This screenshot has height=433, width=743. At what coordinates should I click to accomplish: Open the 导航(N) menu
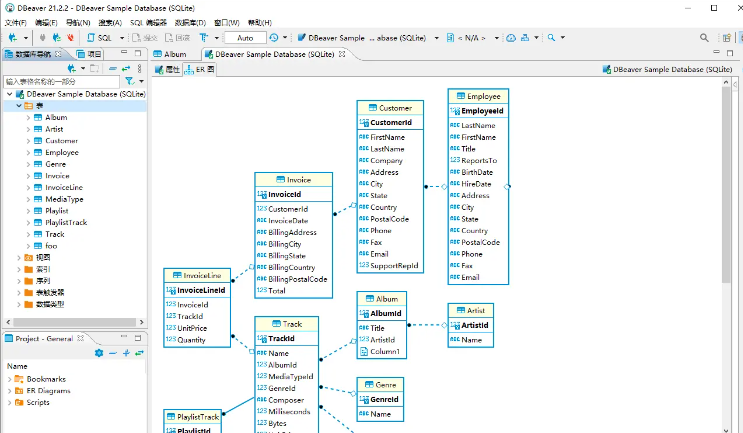click(x=78, y=22)
